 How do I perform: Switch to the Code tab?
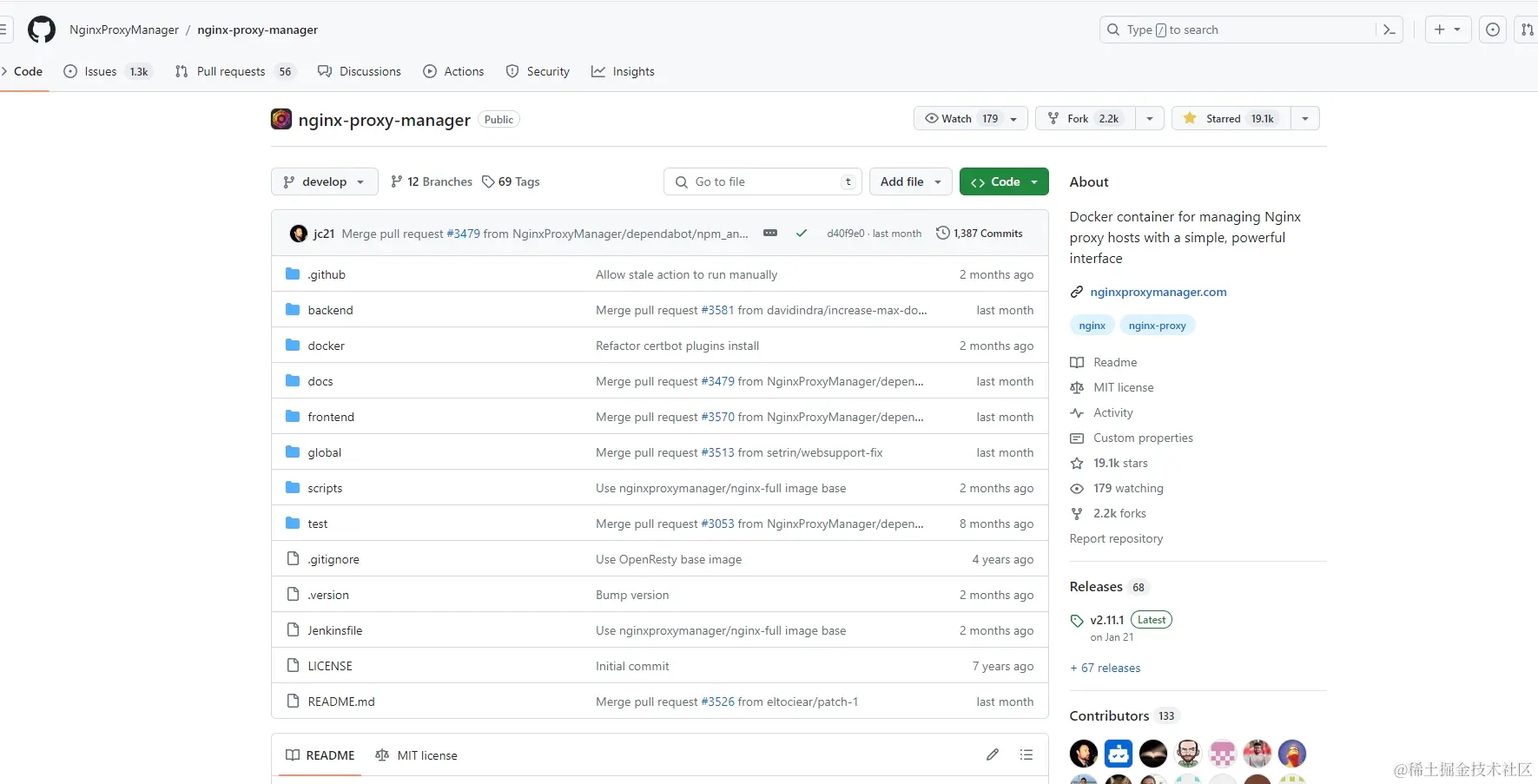coord(28,71)
